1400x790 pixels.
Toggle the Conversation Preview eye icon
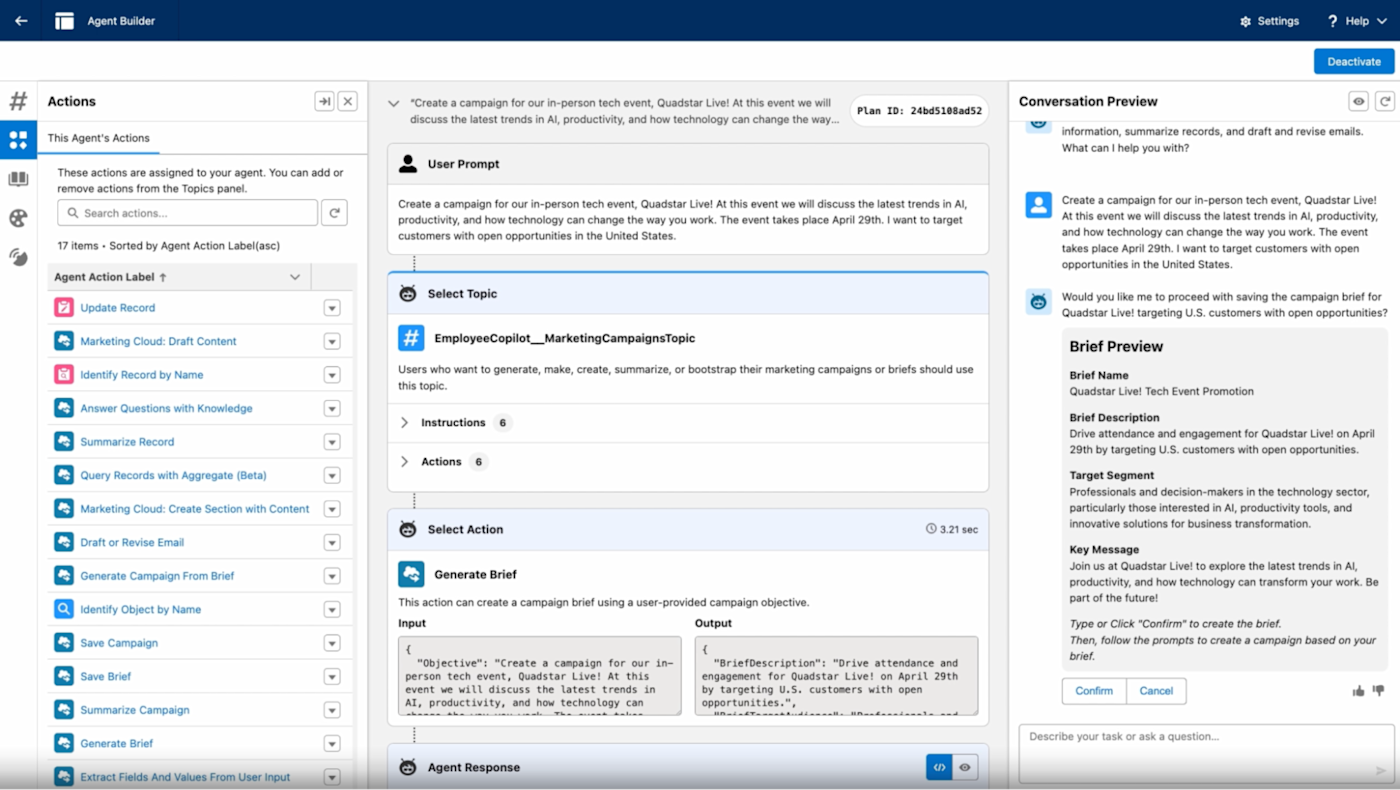point(1358,101)
